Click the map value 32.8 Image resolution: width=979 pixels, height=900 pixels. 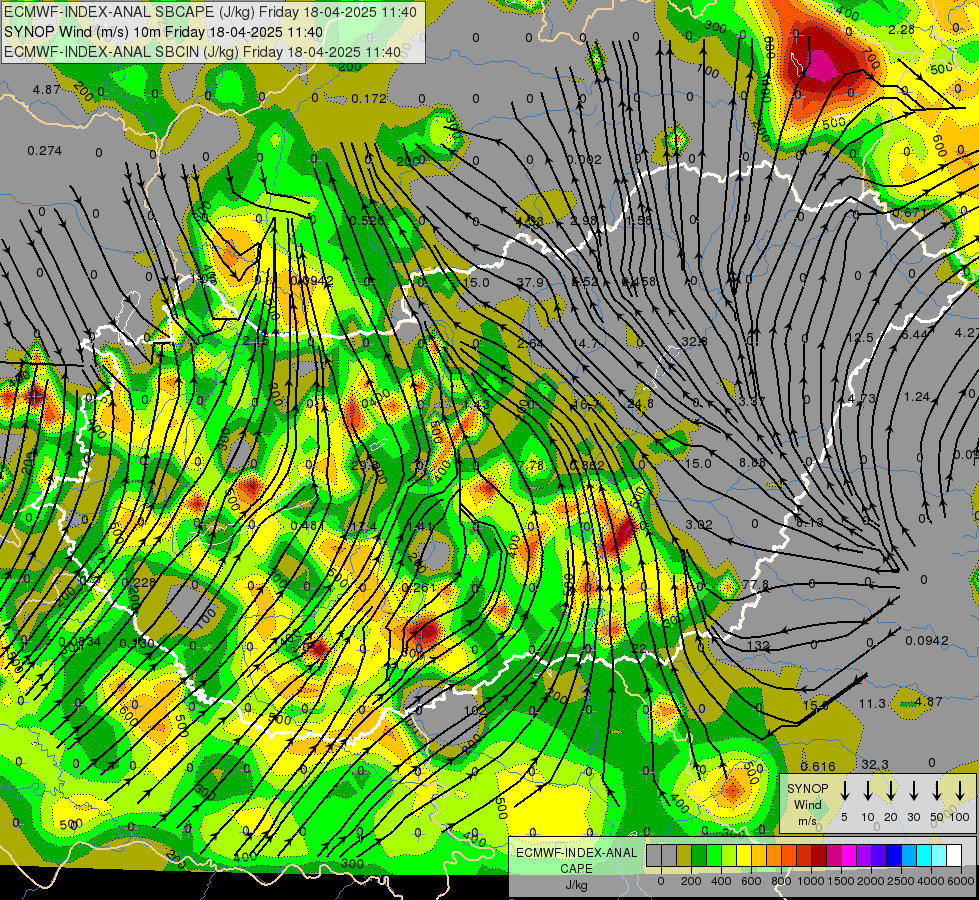pos(694,341)
